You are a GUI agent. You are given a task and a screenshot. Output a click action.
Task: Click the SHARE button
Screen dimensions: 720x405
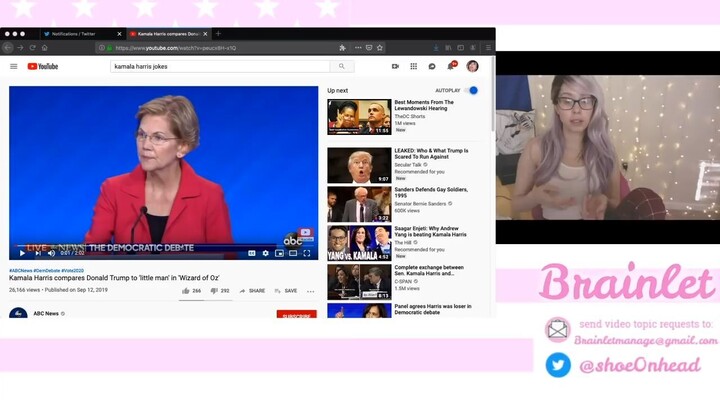[252, 291]
